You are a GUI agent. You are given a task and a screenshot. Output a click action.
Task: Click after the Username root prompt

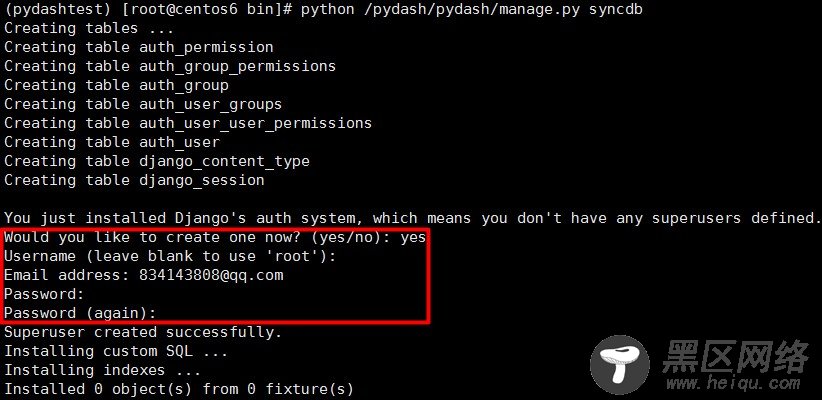pos(343,256)
